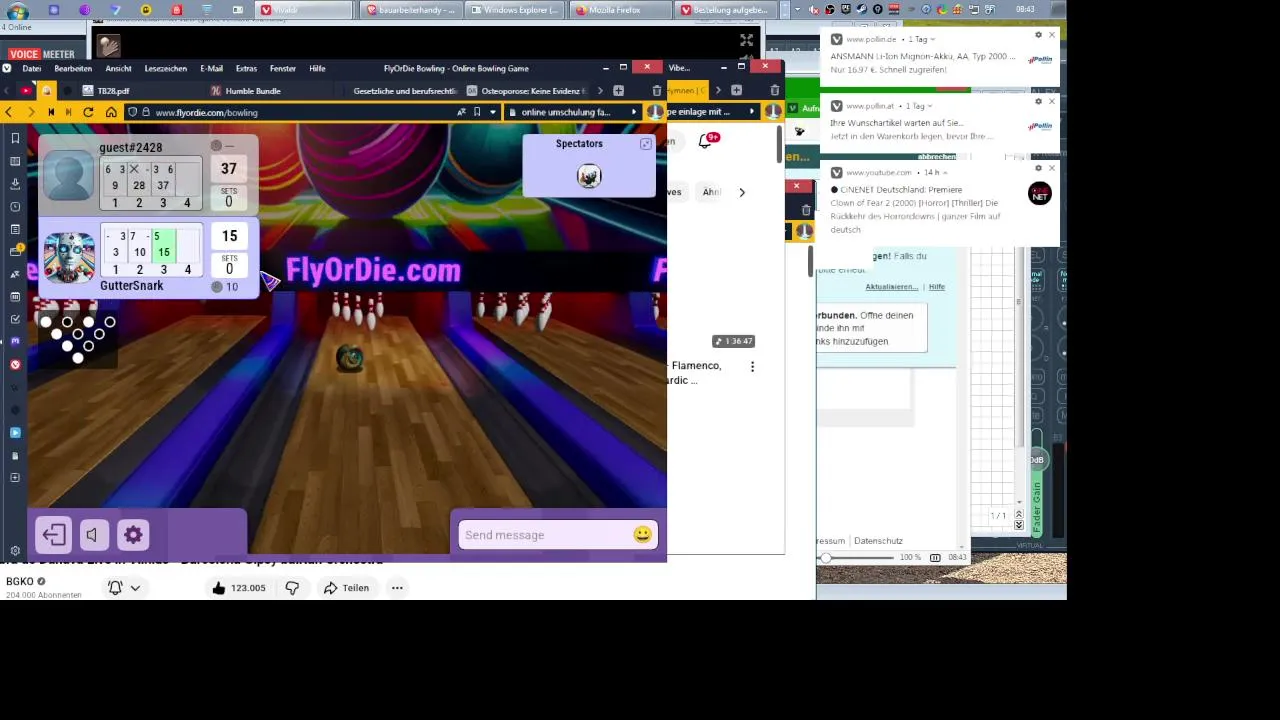Open the Bearbeiten menu
The image size is (1280, 720).
(73, 68)
